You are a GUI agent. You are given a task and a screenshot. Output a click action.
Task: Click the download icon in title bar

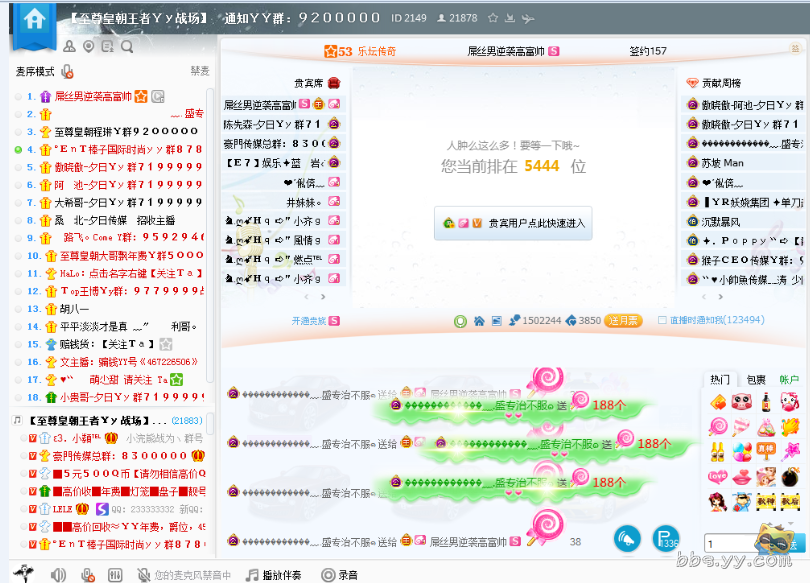coord(510,18)
